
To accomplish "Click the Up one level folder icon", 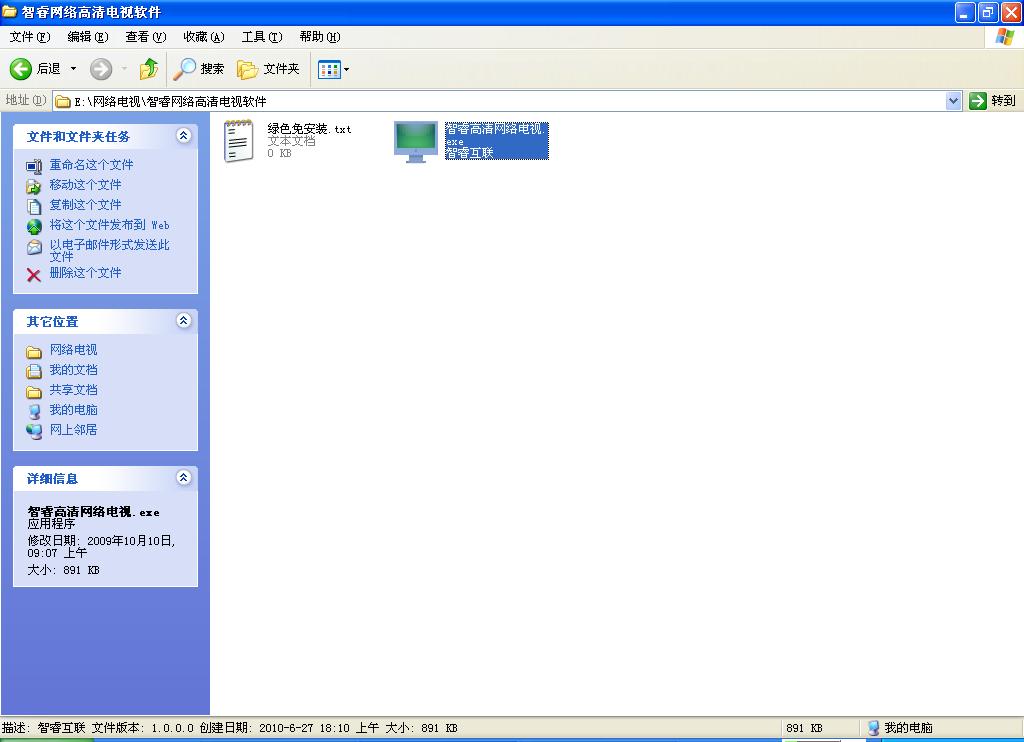I will [149, 69].
